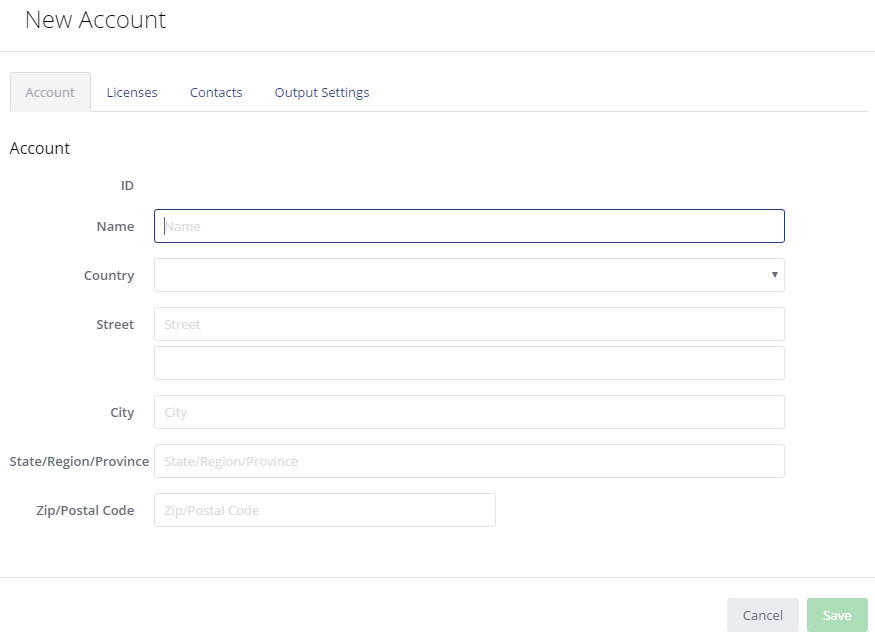The width and height of the screenshot is (875, 639).
Task: Focus the Name input field
Action: click(x=469, y=226)
